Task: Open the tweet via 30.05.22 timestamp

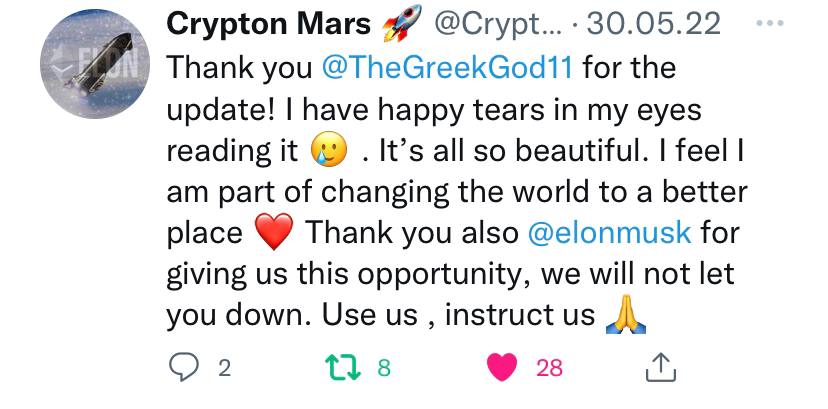Action: click(x=653, y=24)
